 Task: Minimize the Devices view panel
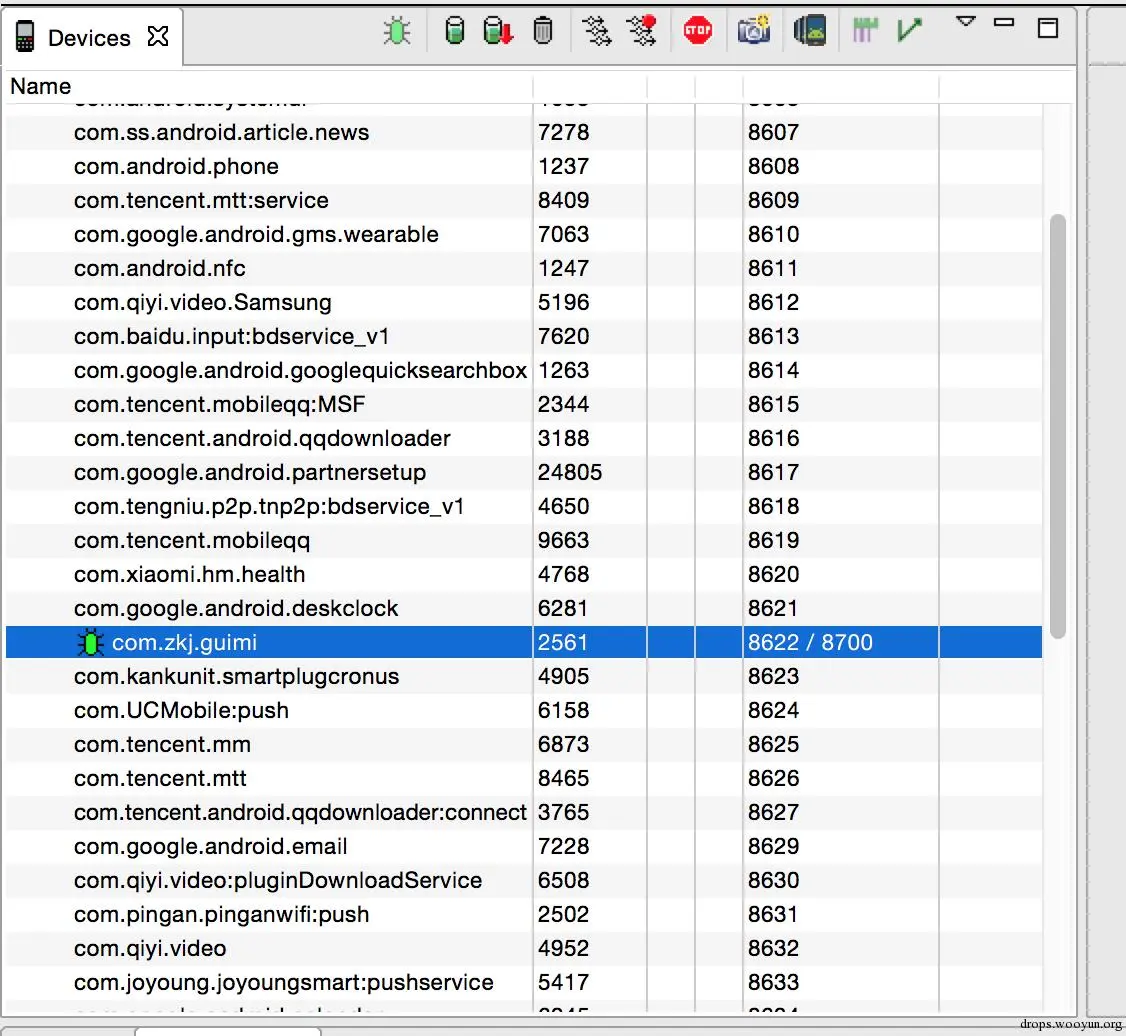[x=1004, y=22]
